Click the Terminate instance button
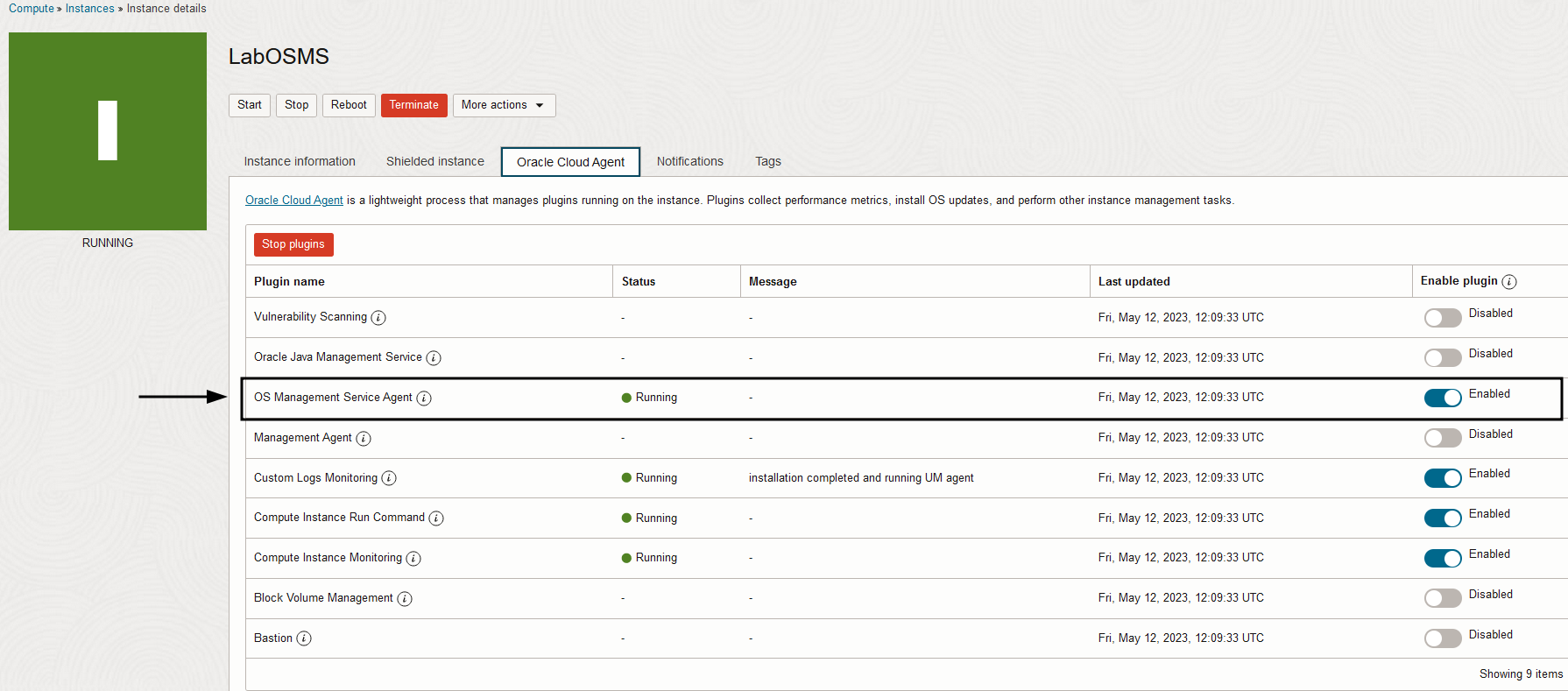 pyautogui.click(x=413, y=105)
